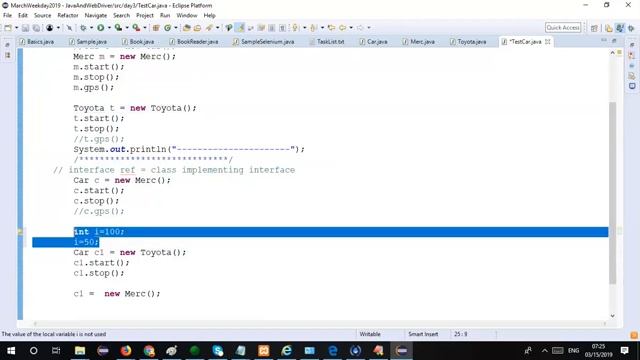Open the File menu

(x=7, y=16)
